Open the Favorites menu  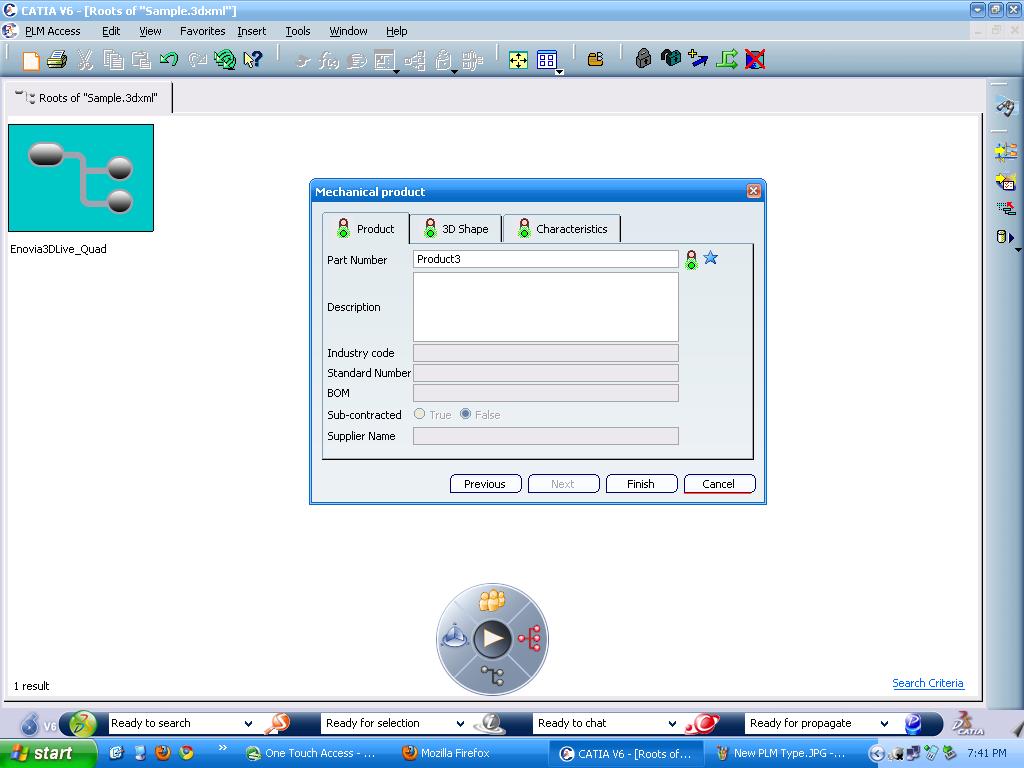tap(202, 31)
